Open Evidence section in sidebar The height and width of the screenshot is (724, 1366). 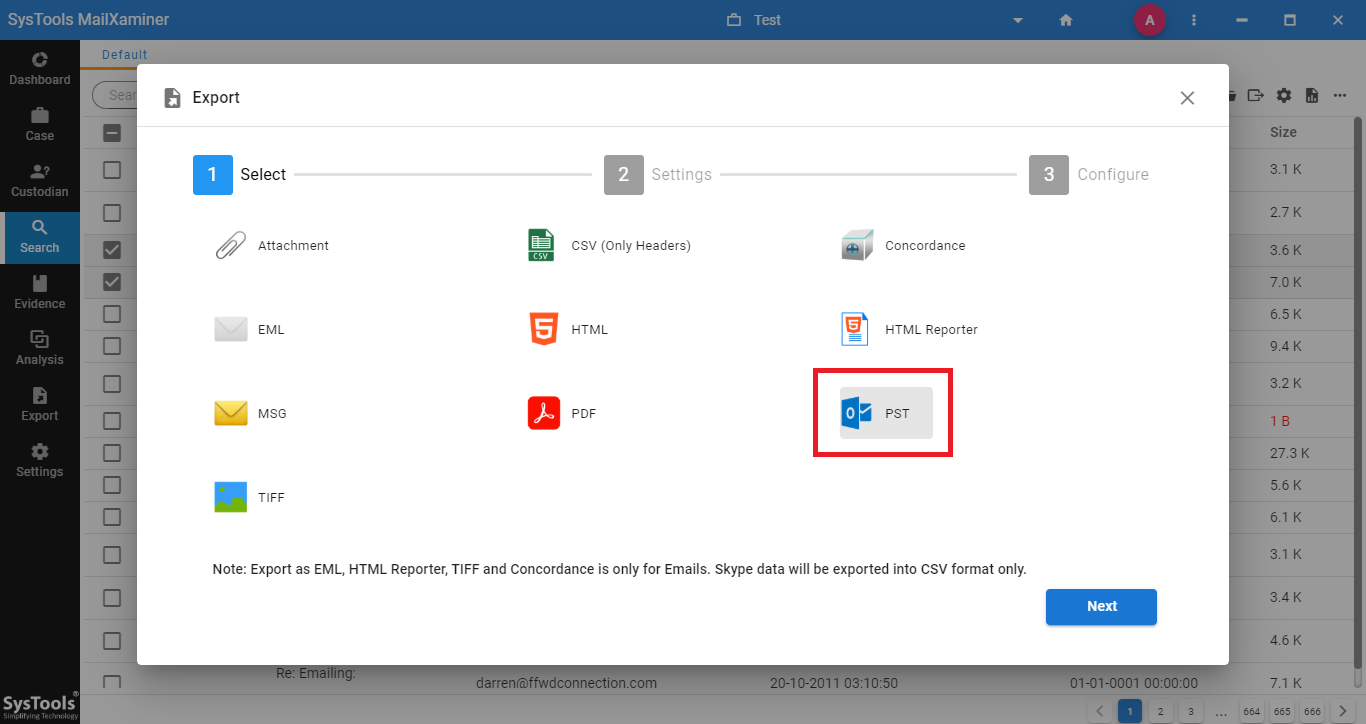pyautogui.click(x=40, y=292)
